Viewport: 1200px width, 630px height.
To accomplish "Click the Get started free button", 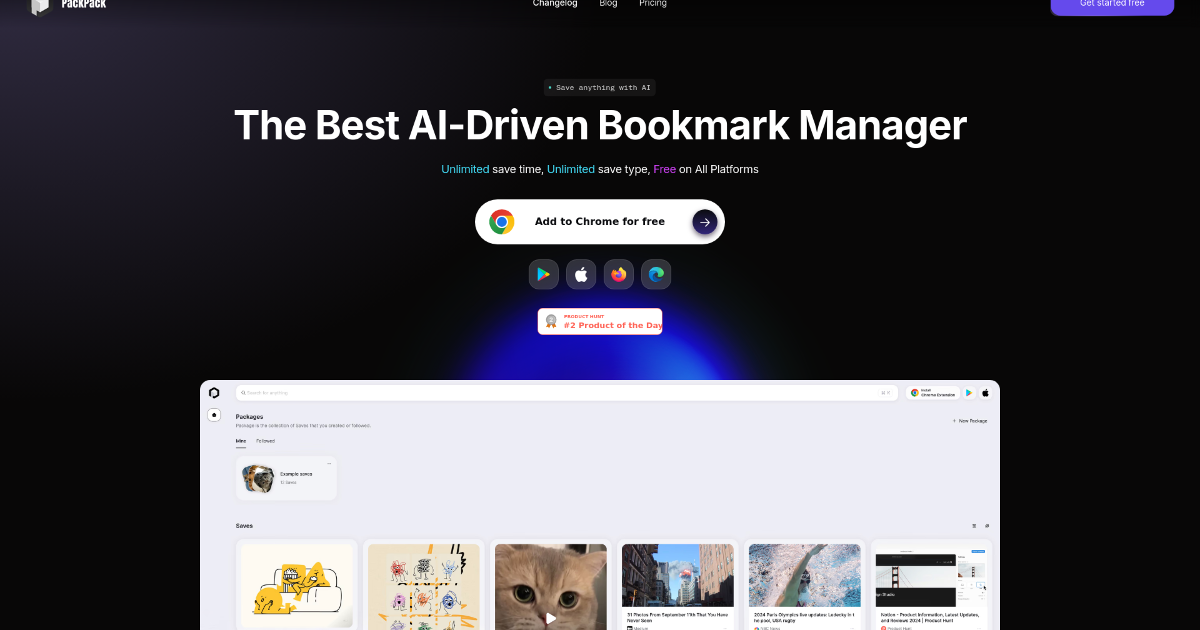I will [1111, 5].
